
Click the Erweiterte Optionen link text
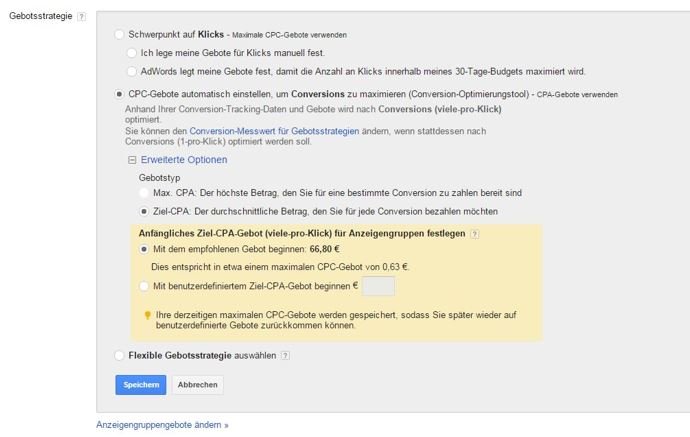(184, 160)
